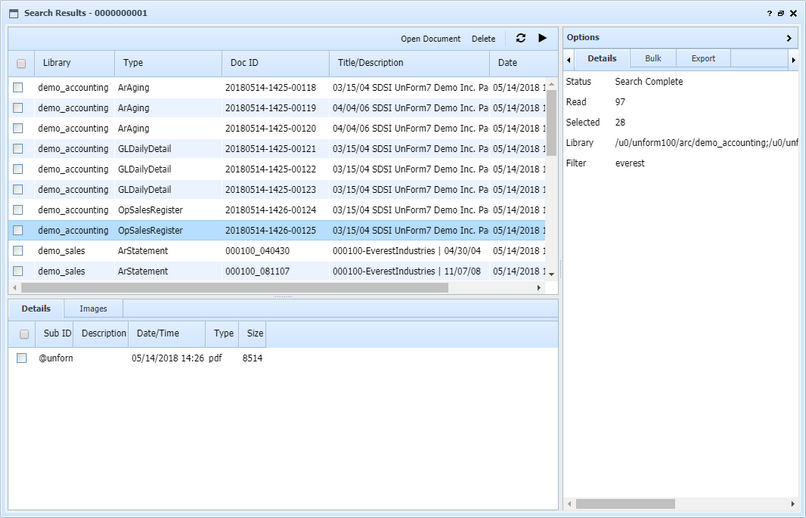Click the Open Document button
Screen dimensions: 806x518
click(430, 39)
